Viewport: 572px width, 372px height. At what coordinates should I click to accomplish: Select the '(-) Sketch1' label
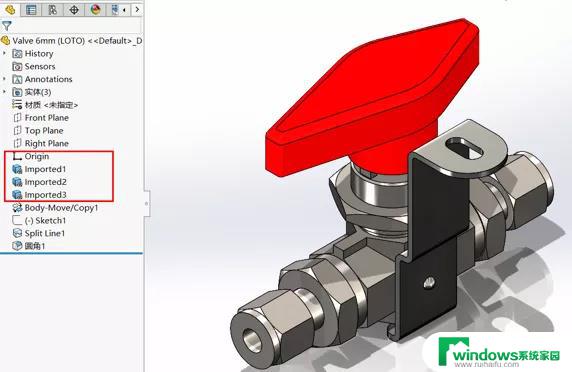tap(45, 220)
